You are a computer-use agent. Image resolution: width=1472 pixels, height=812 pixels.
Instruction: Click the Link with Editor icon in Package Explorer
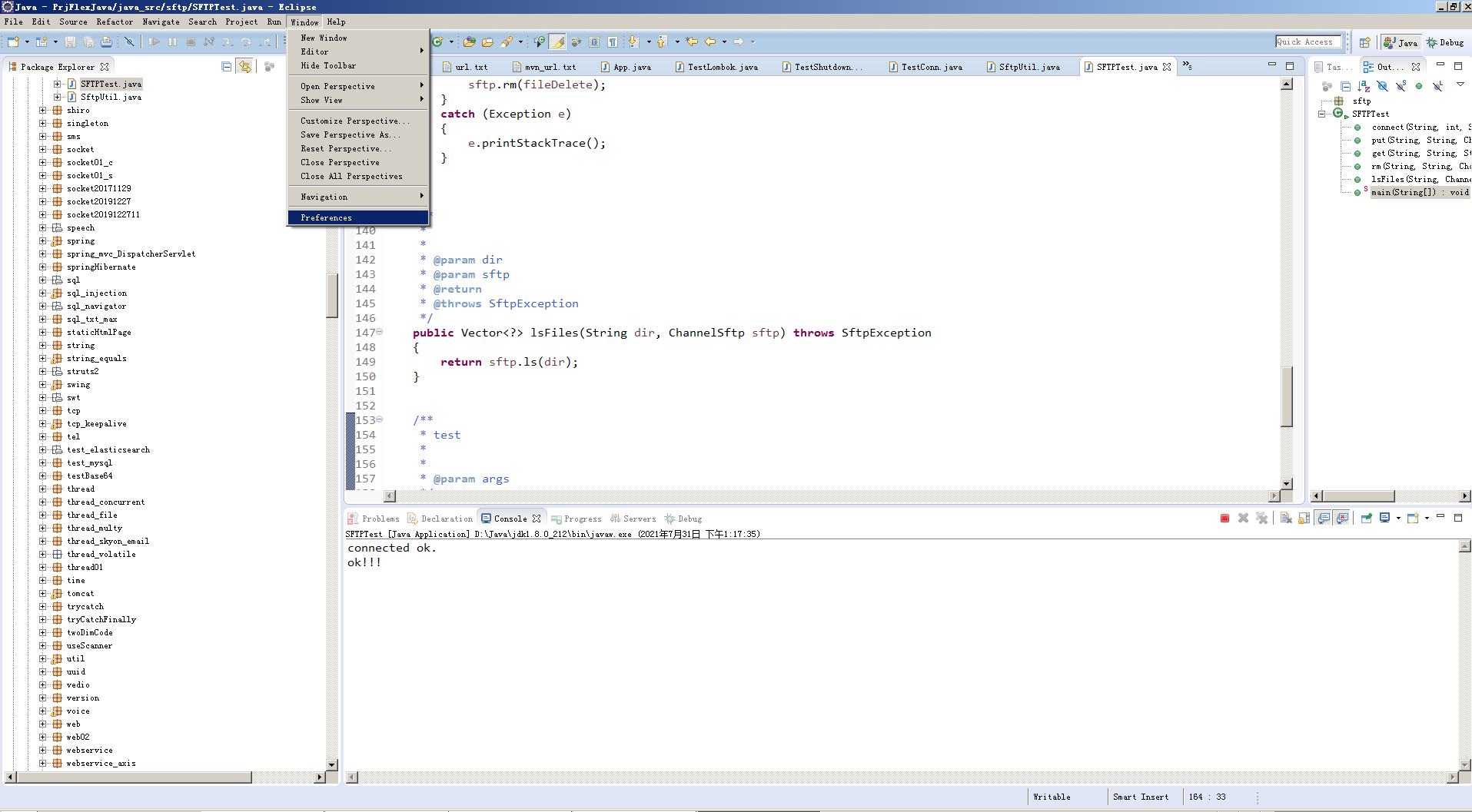[244, 67]
